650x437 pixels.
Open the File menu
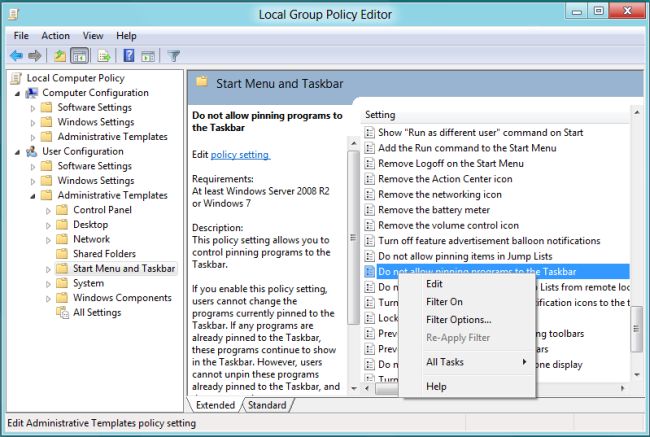[21, 36]
